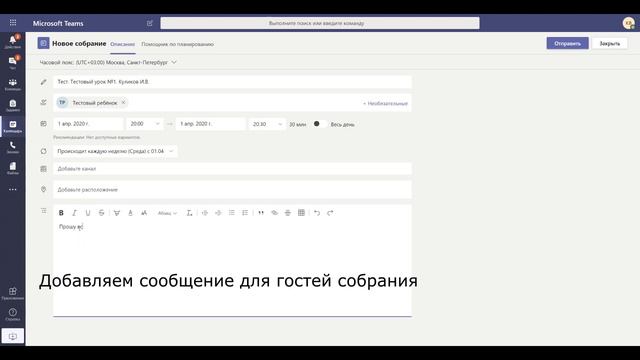
Task: Insert a quote block
Action: pos(261,213)
